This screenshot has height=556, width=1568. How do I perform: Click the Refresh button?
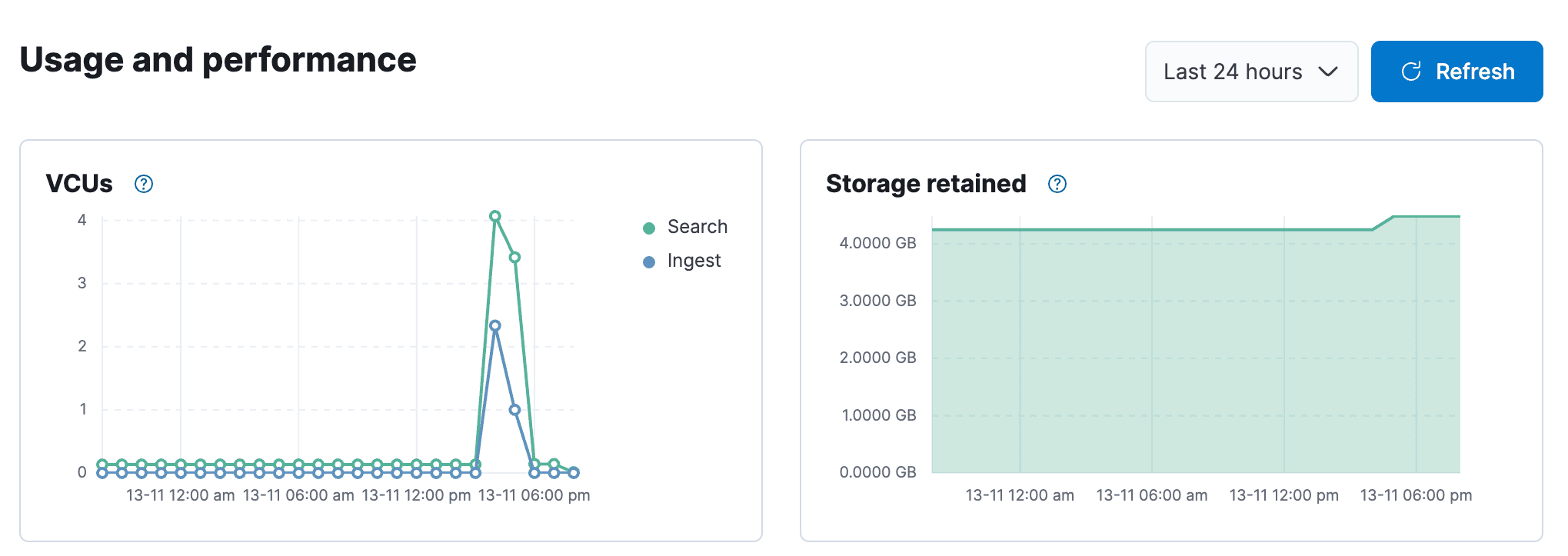1456,72
